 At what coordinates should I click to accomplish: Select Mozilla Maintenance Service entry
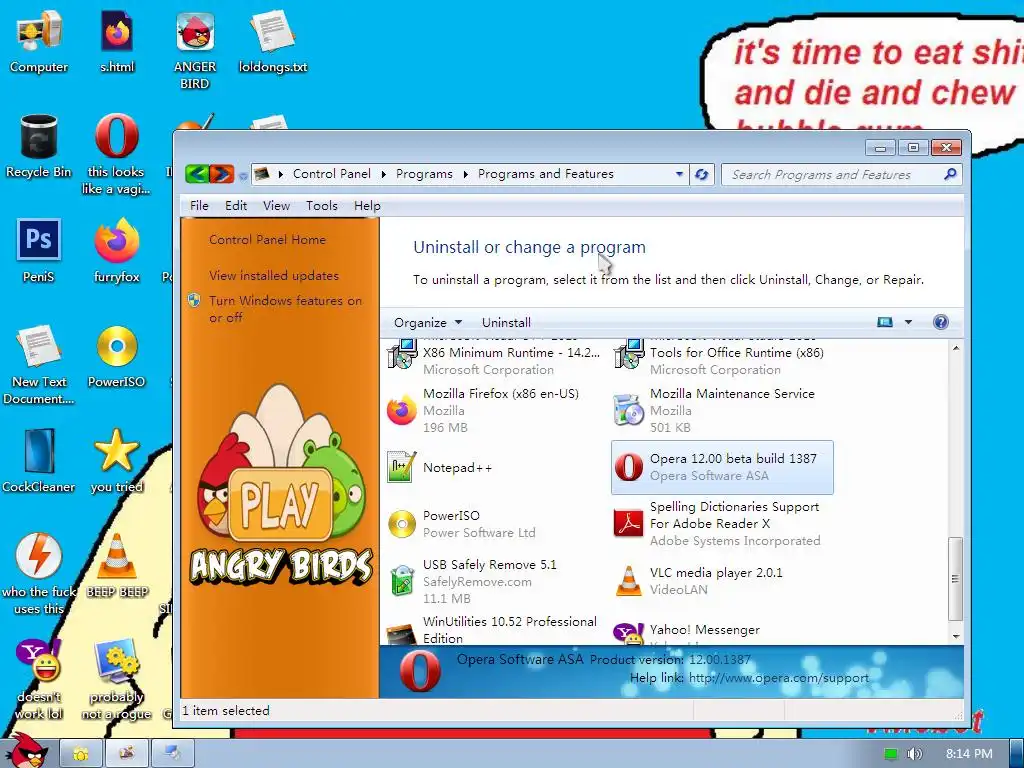(x=722, y=410)
